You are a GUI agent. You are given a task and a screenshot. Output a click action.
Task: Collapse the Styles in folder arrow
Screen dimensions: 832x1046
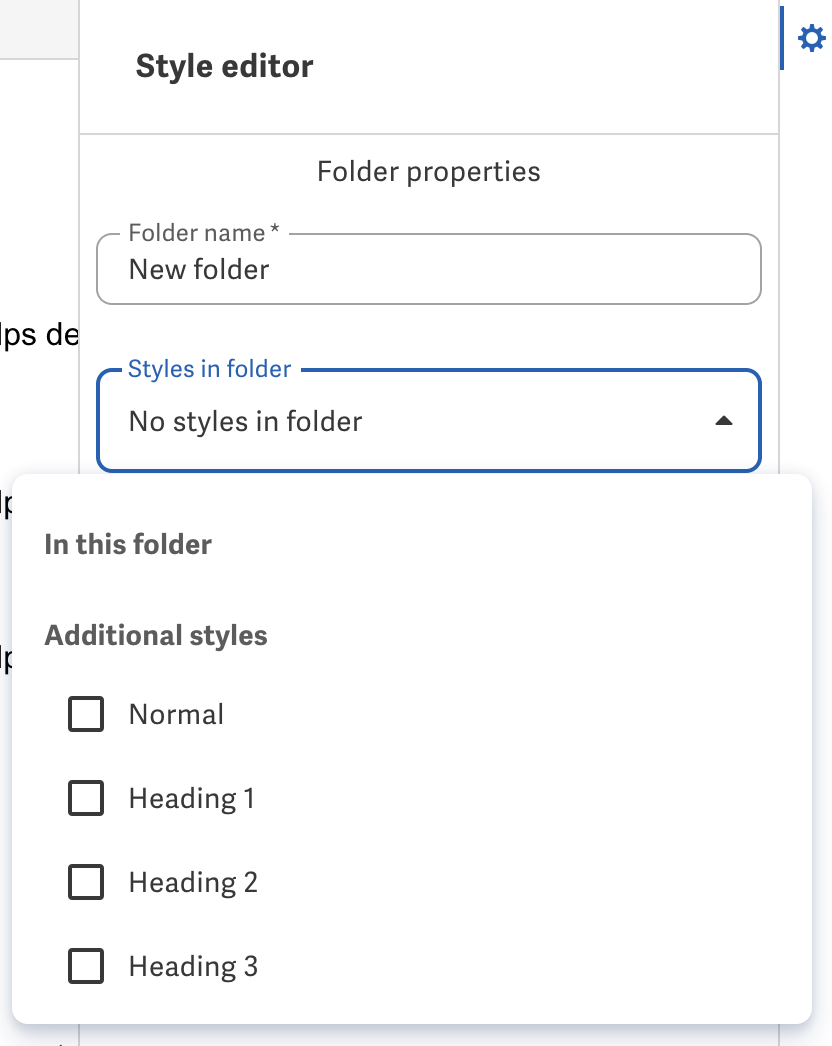724,421
